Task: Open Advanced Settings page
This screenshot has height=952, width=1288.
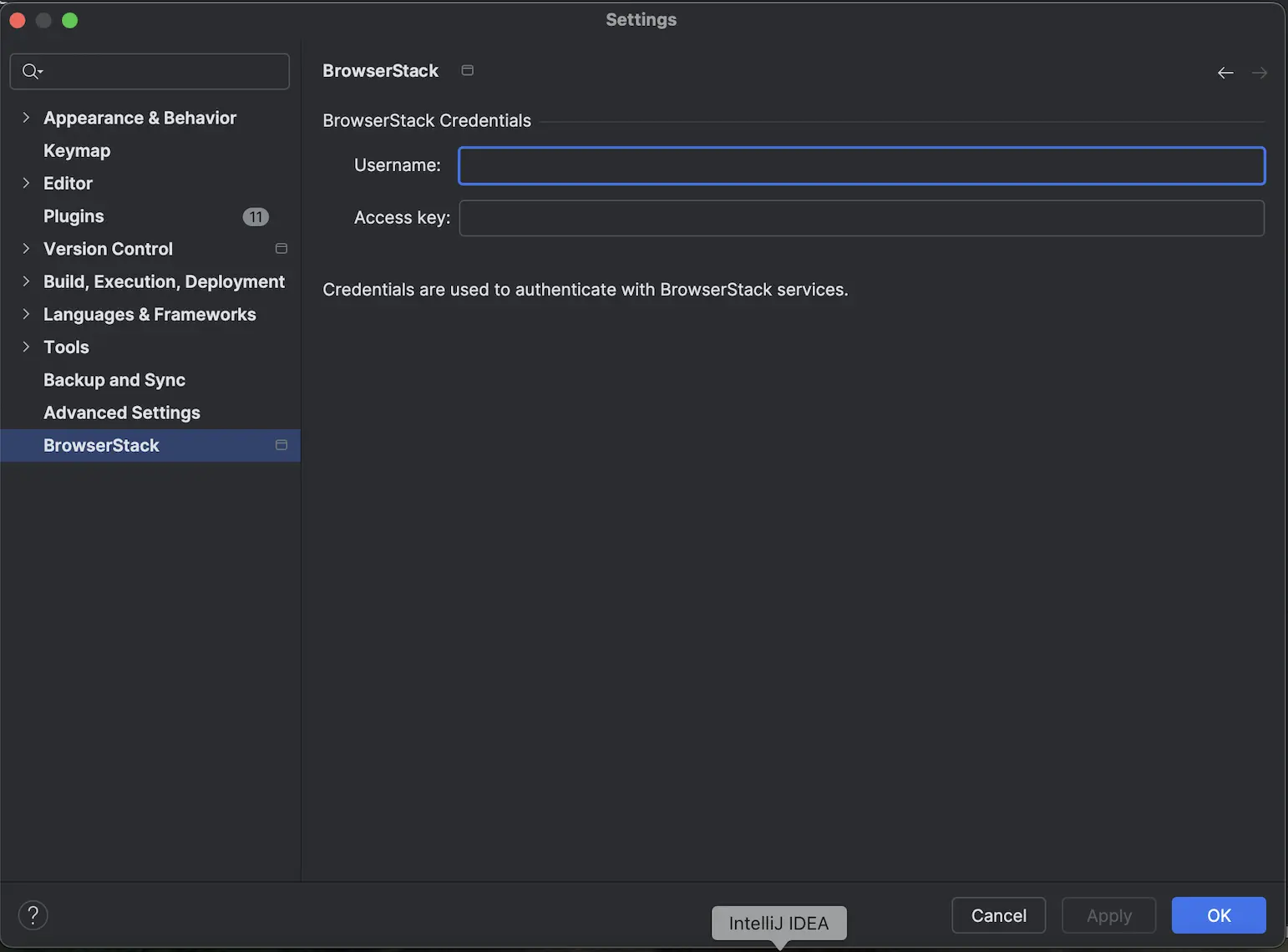Action: (121, 412)
